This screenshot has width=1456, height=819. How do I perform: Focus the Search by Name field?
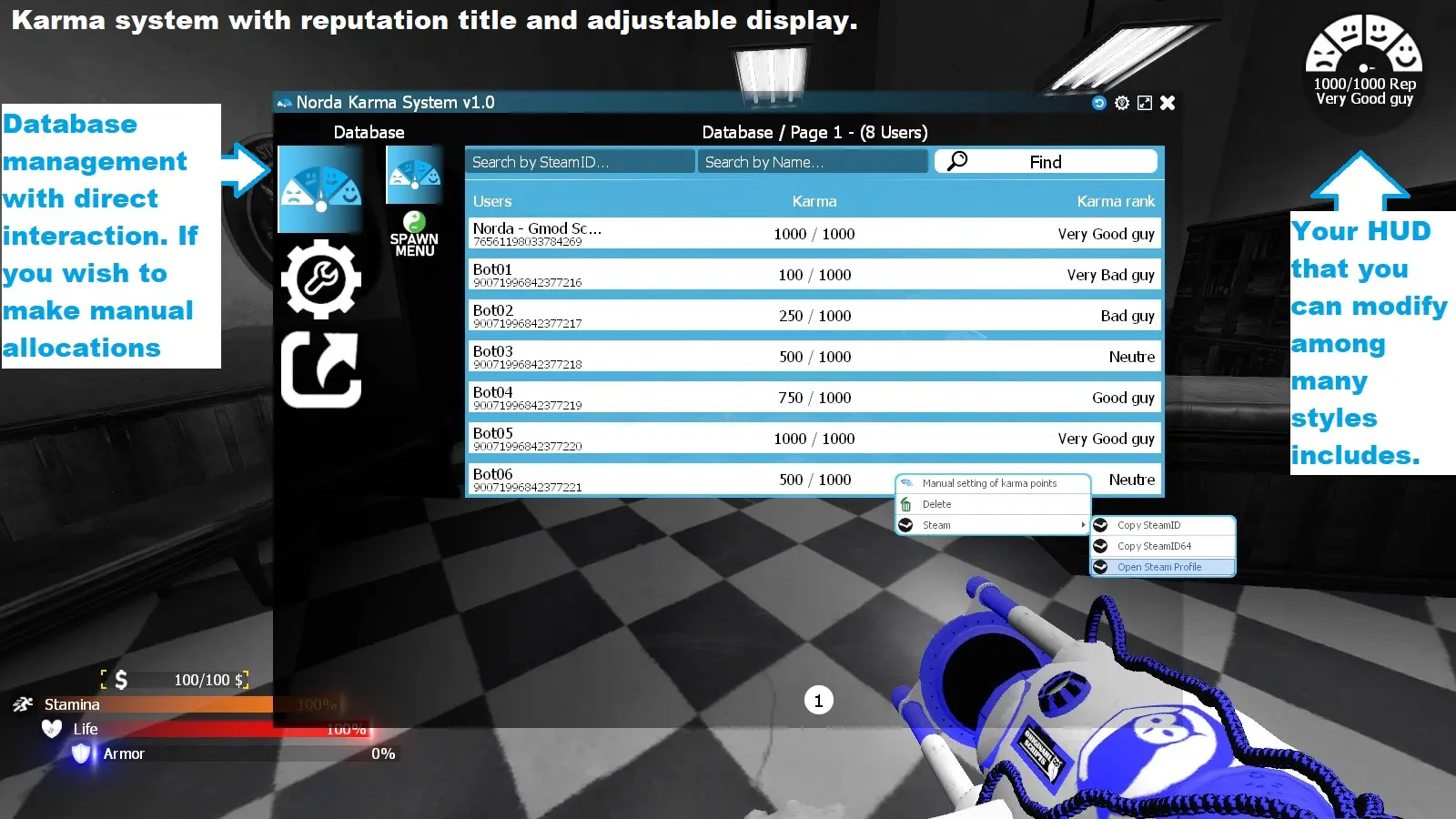pos(813,162)
